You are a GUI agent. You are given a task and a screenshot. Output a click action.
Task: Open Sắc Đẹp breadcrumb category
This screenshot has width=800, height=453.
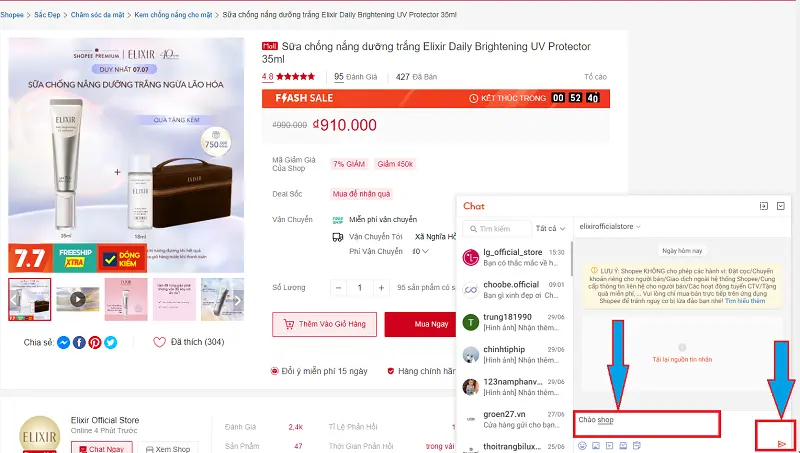47,15
